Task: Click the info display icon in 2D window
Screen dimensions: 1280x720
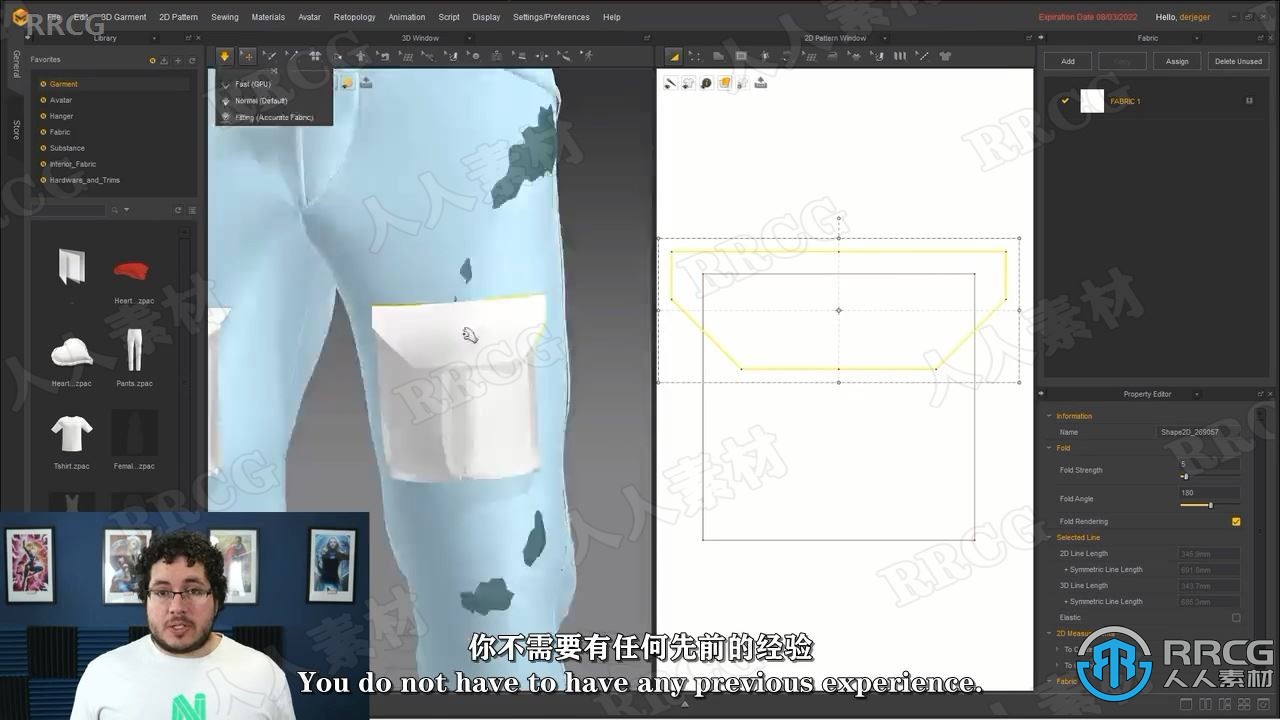Action: [706, 82]
